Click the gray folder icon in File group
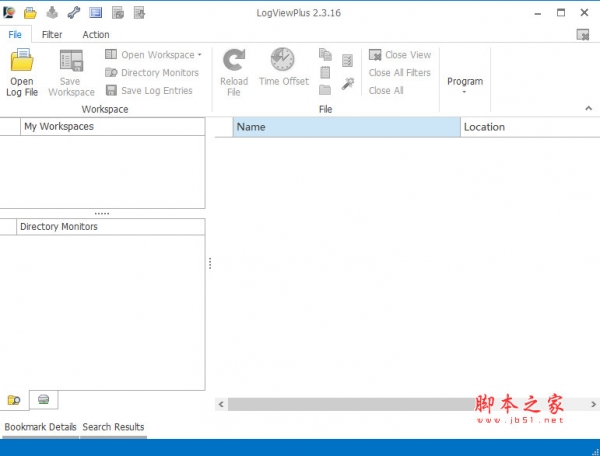 click(325, 90)
